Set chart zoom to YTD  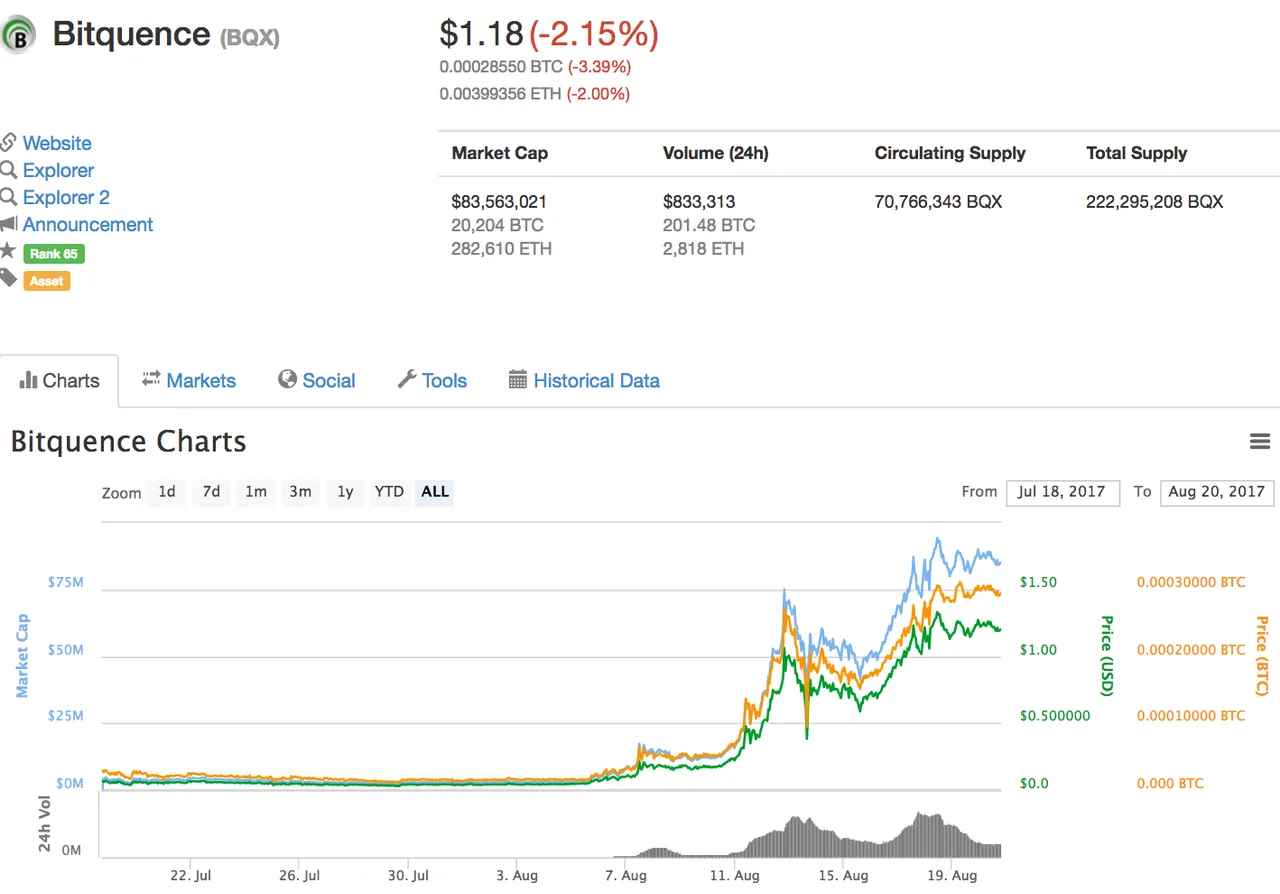tap(389, 492)
